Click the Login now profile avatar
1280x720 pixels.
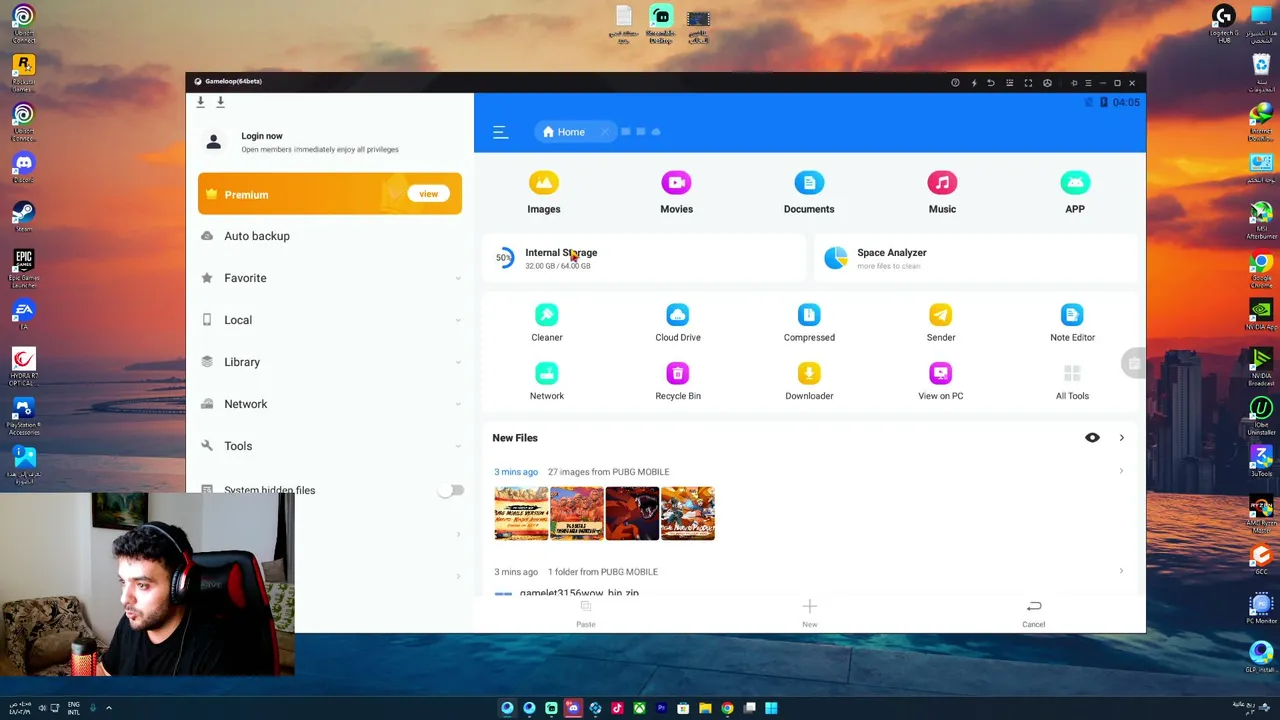[x=213, y=142]
